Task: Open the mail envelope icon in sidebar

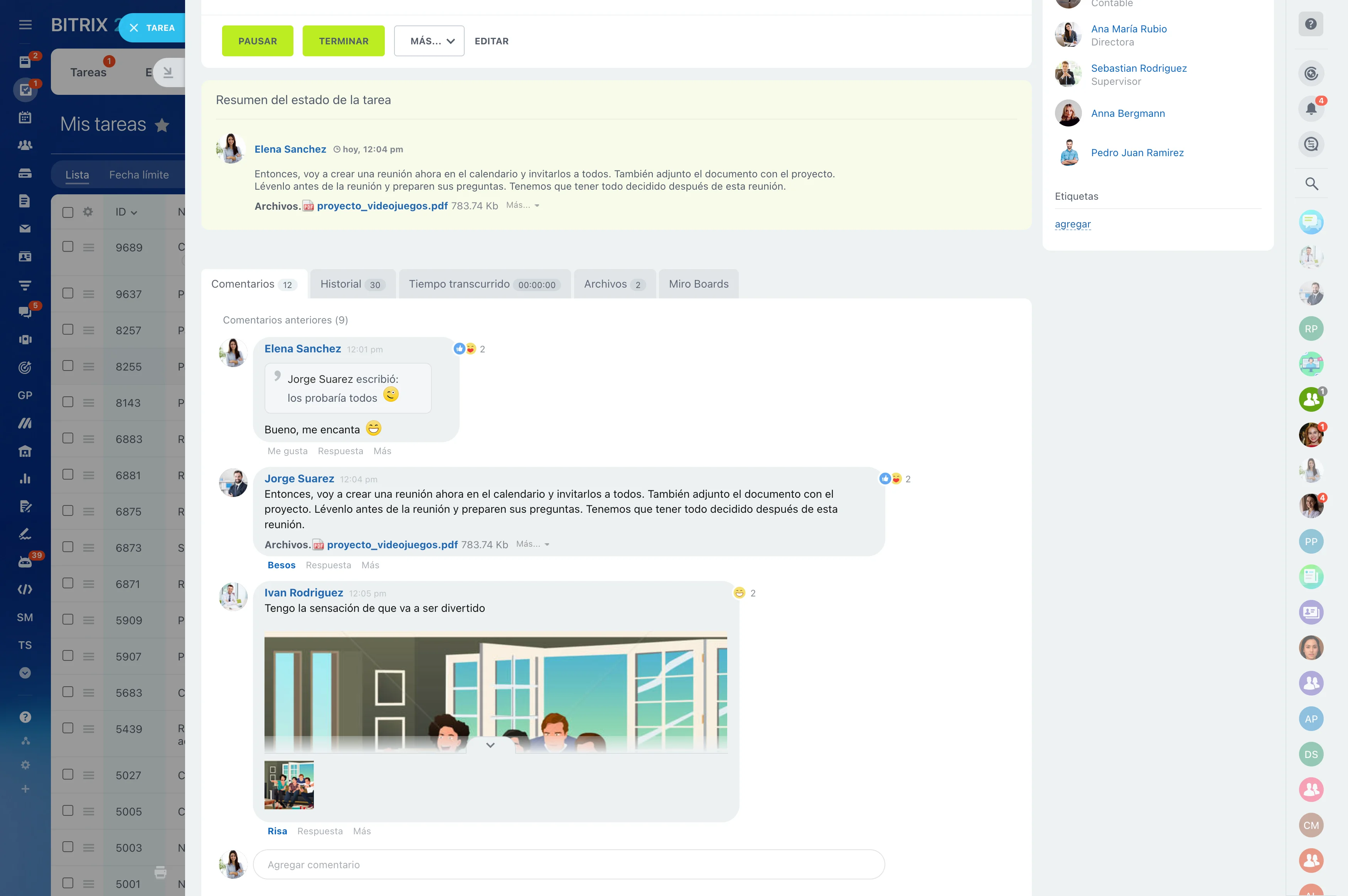Action: [25, 229]
